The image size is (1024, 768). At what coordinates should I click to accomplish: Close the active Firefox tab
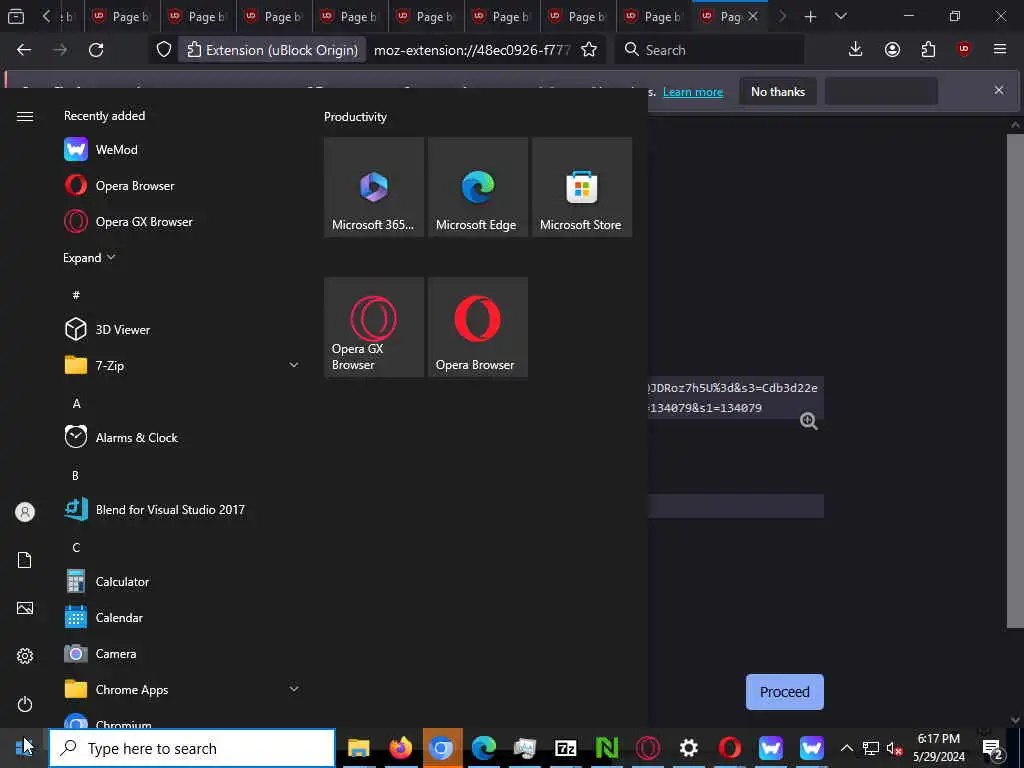point(753,16)
